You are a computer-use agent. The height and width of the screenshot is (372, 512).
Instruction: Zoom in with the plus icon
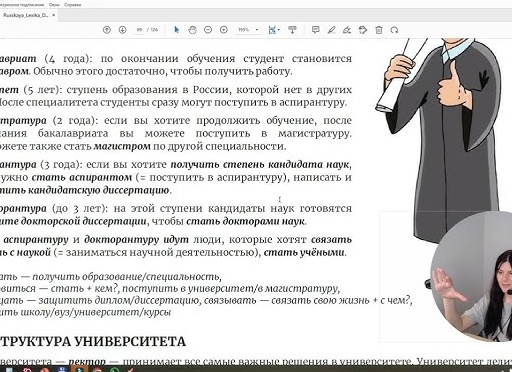[x=224, y=30]
